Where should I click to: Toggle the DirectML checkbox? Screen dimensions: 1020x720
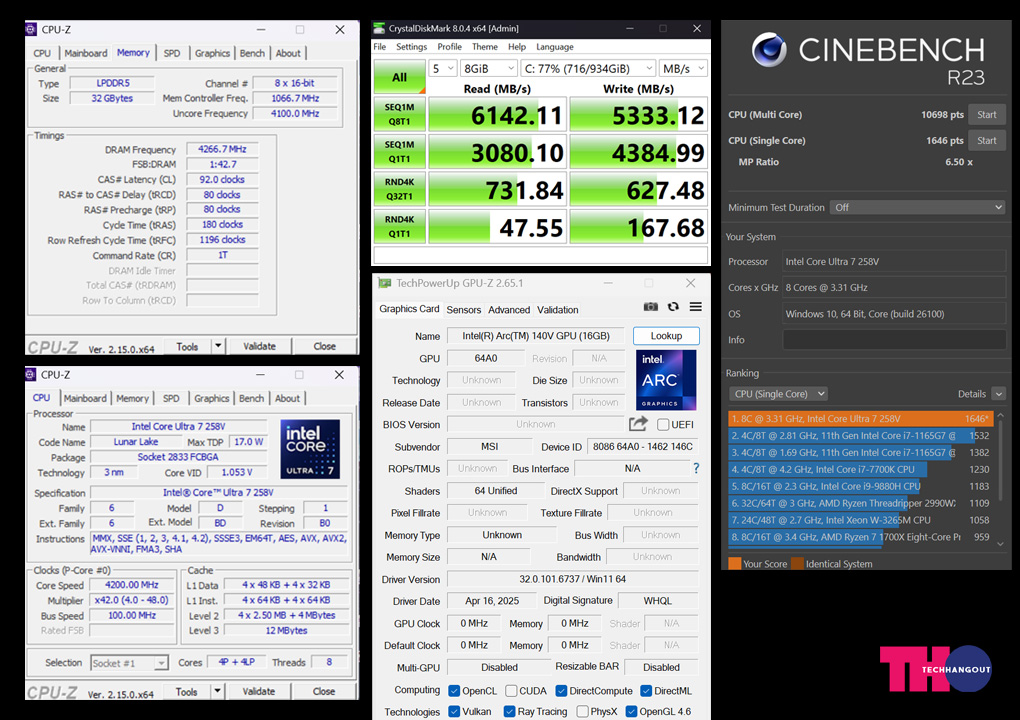point(646,691)
